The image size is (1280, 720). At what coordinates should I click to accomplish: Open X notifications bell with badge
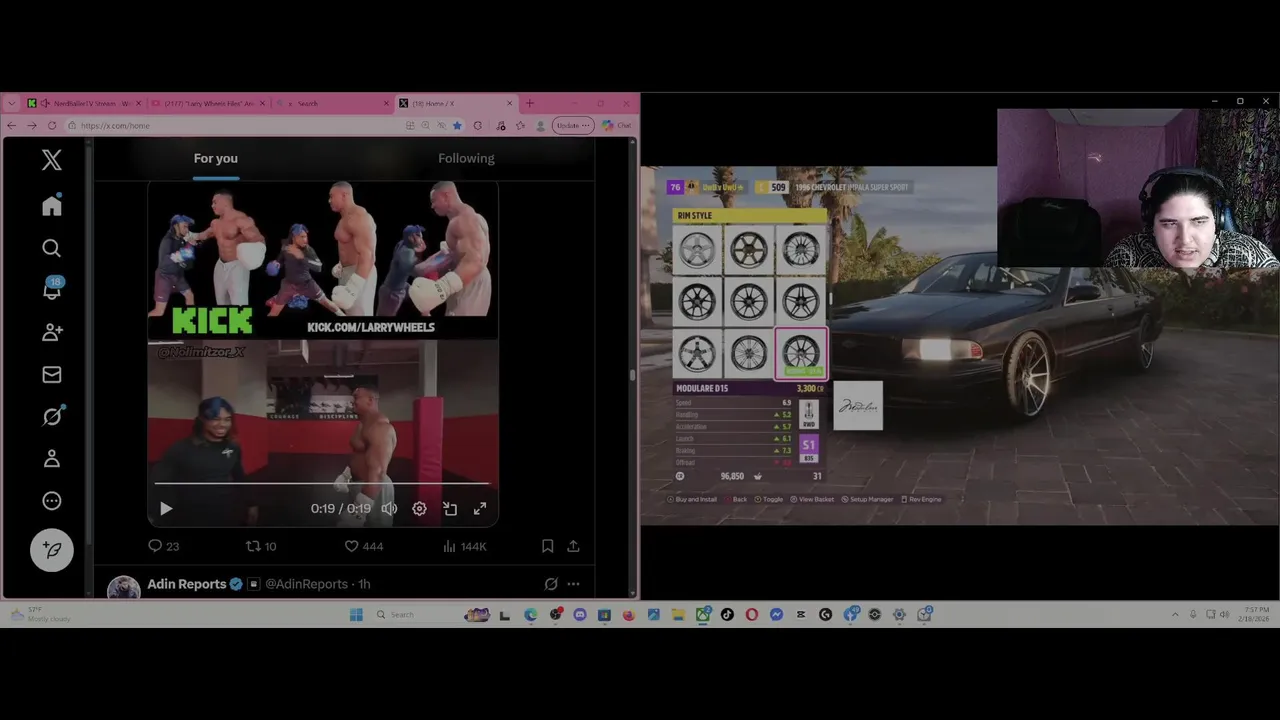(52, 290)
